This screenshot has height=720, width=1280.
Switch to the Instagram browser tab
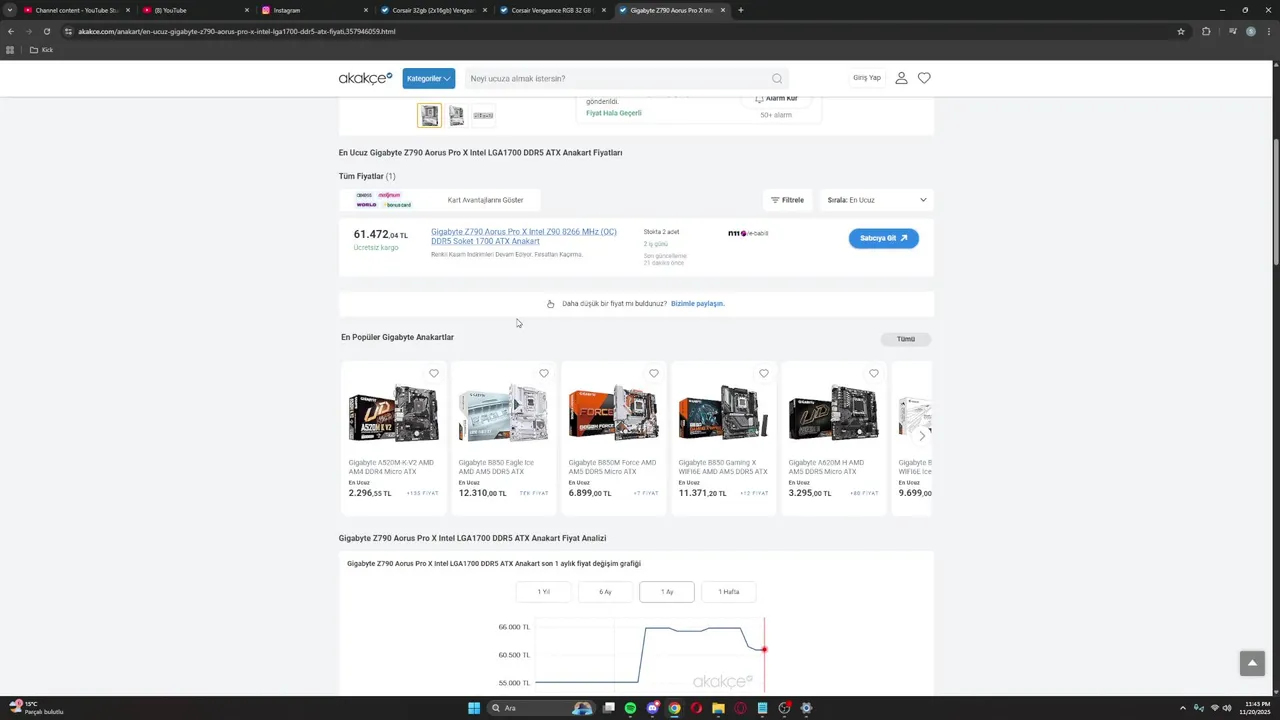tap(315, 10)
